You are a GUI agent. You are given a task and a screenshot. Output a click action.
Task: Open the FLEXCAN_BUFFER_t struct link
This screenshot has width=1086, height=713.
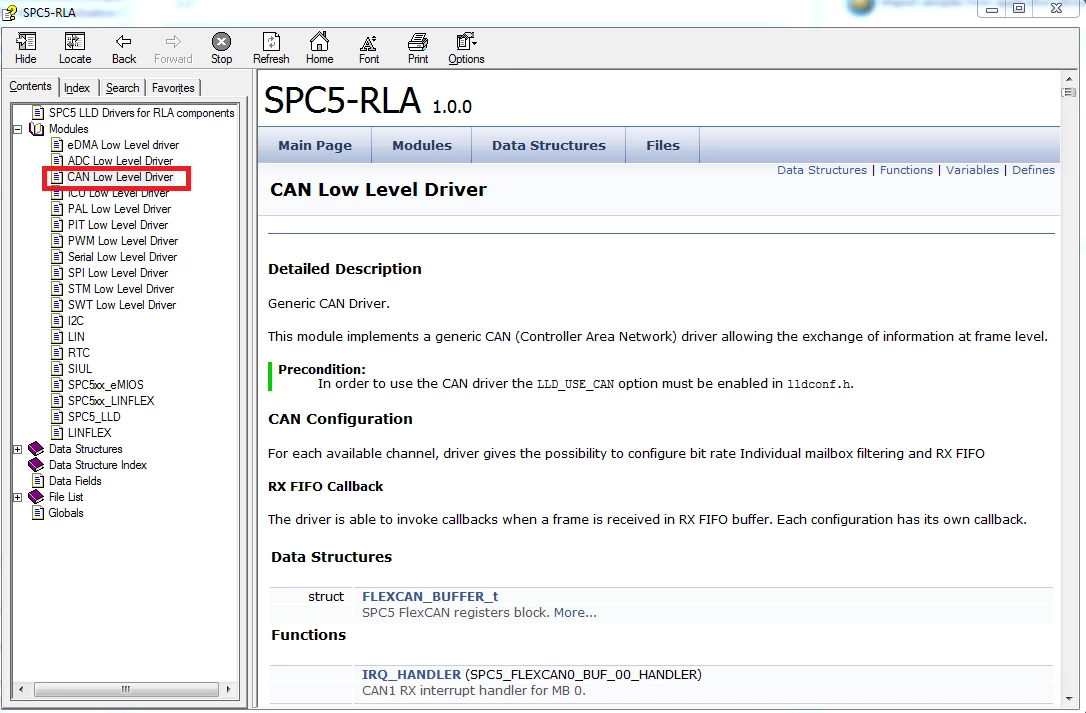coord(430,597)
